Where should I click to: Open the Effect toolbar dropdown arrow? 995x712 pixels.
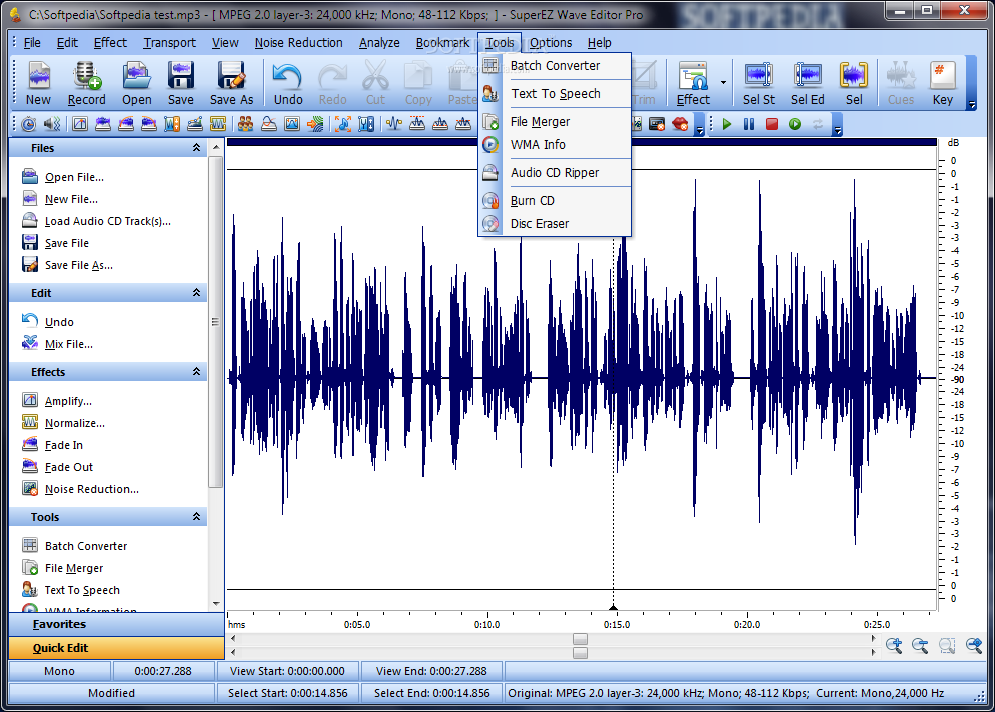pos(723,82)
